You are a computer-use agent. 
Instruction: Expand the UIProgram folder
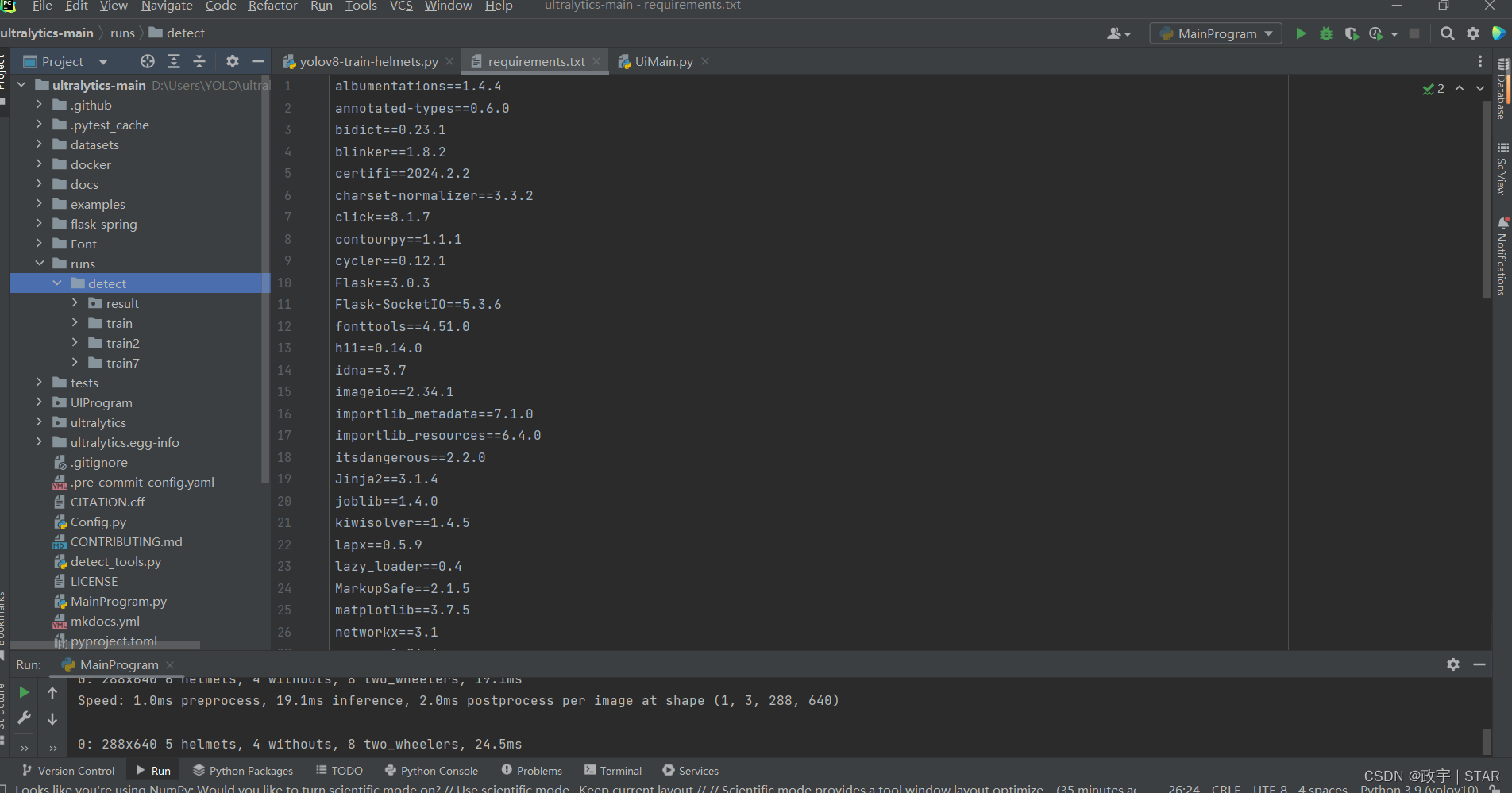coord(39,402)
